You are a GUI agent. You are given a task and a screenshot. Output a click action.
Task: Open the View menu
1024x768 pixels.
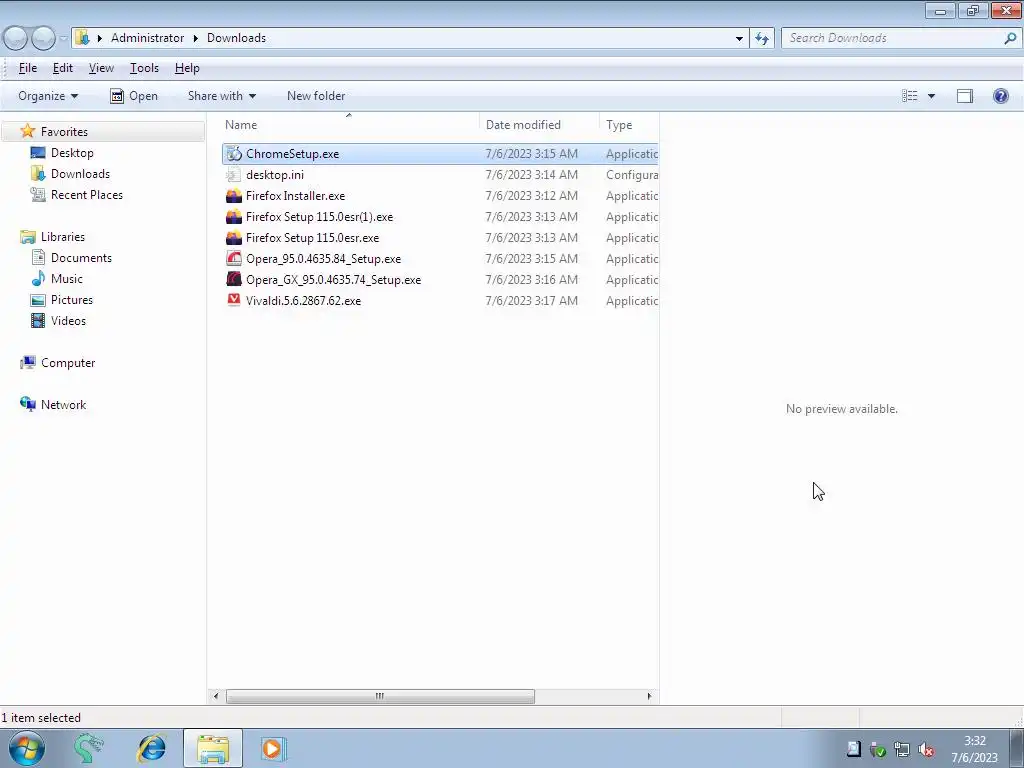(x=101, y=68)
